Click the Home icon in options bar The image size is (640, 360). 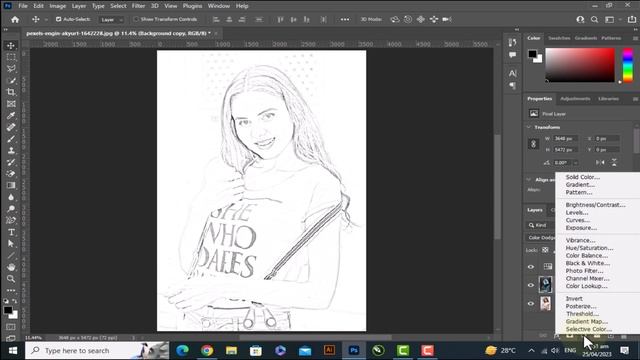[x=15, y=19]
